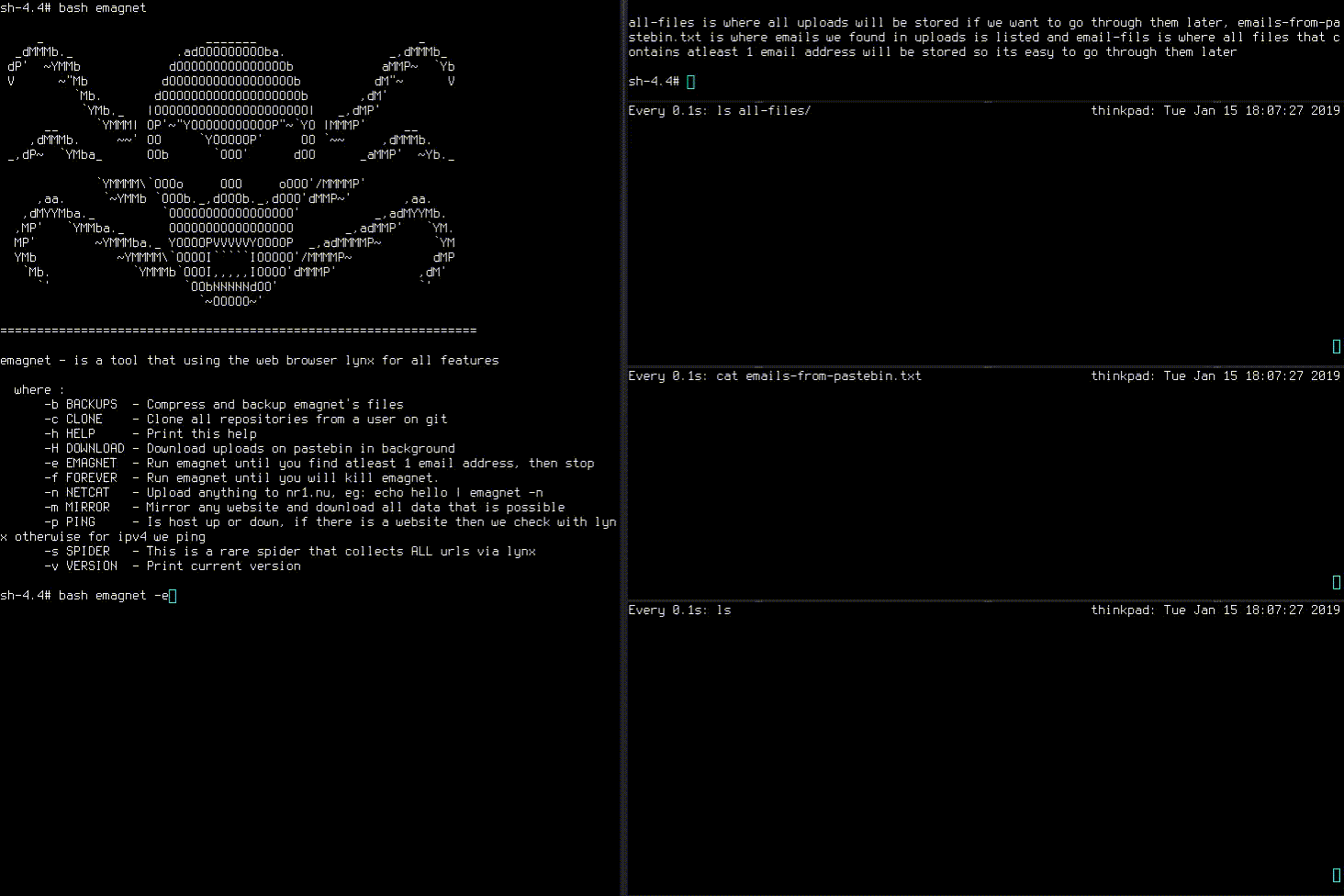The height and width of the screenshot is (896, 1344).
Task: Select the '-s SPIDER' option flag
Action: (77, 552)
